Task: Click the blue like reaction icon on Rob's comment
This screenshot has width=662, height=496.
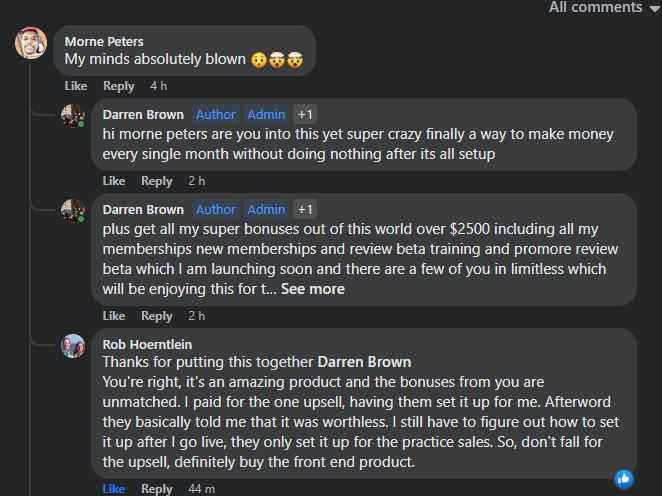Action: click(x=624, y=478)
